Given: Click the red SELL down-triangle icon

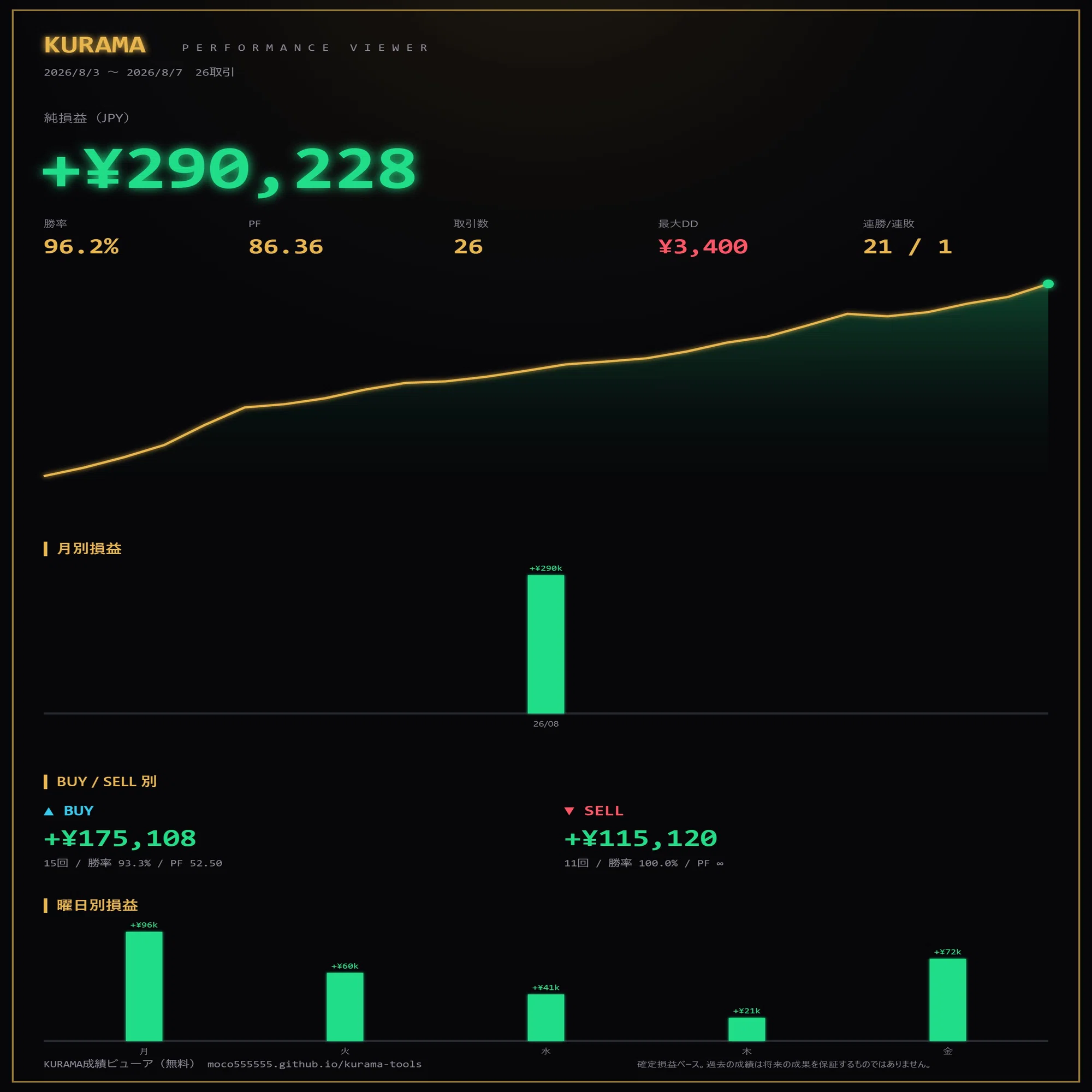Looking at the screenshot, I should (569, 811).
